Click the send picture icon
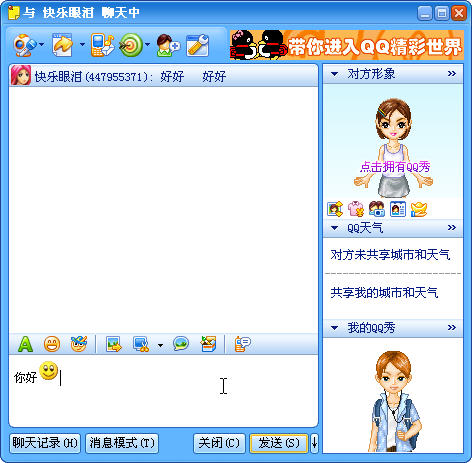Screen dimensions: 472x463 click(x=114, y=344)
